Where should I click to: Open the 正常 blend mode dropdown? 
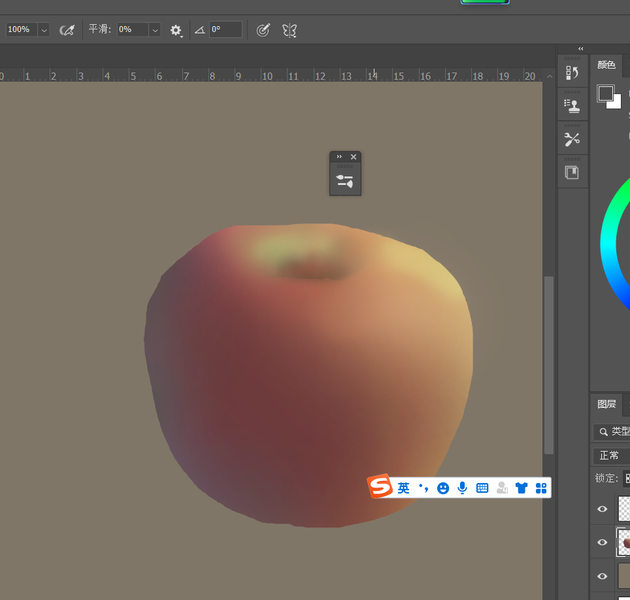click(x=612, y=456)
